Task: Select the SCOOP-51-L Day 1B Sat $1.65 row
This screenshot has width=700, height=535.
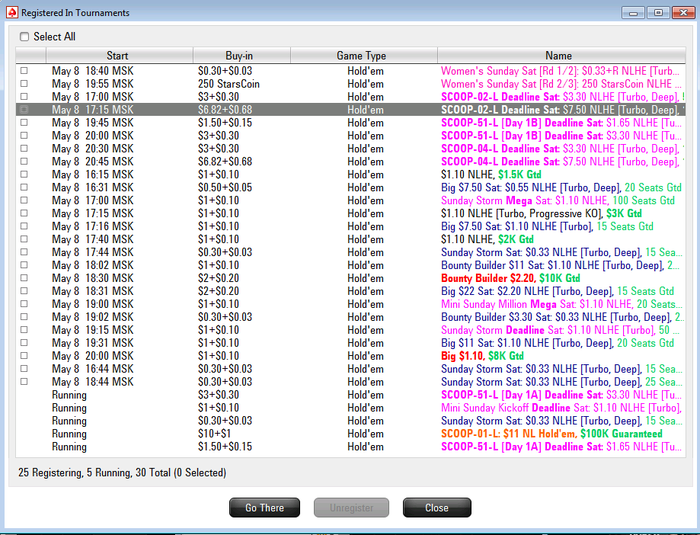Action: 350,122
